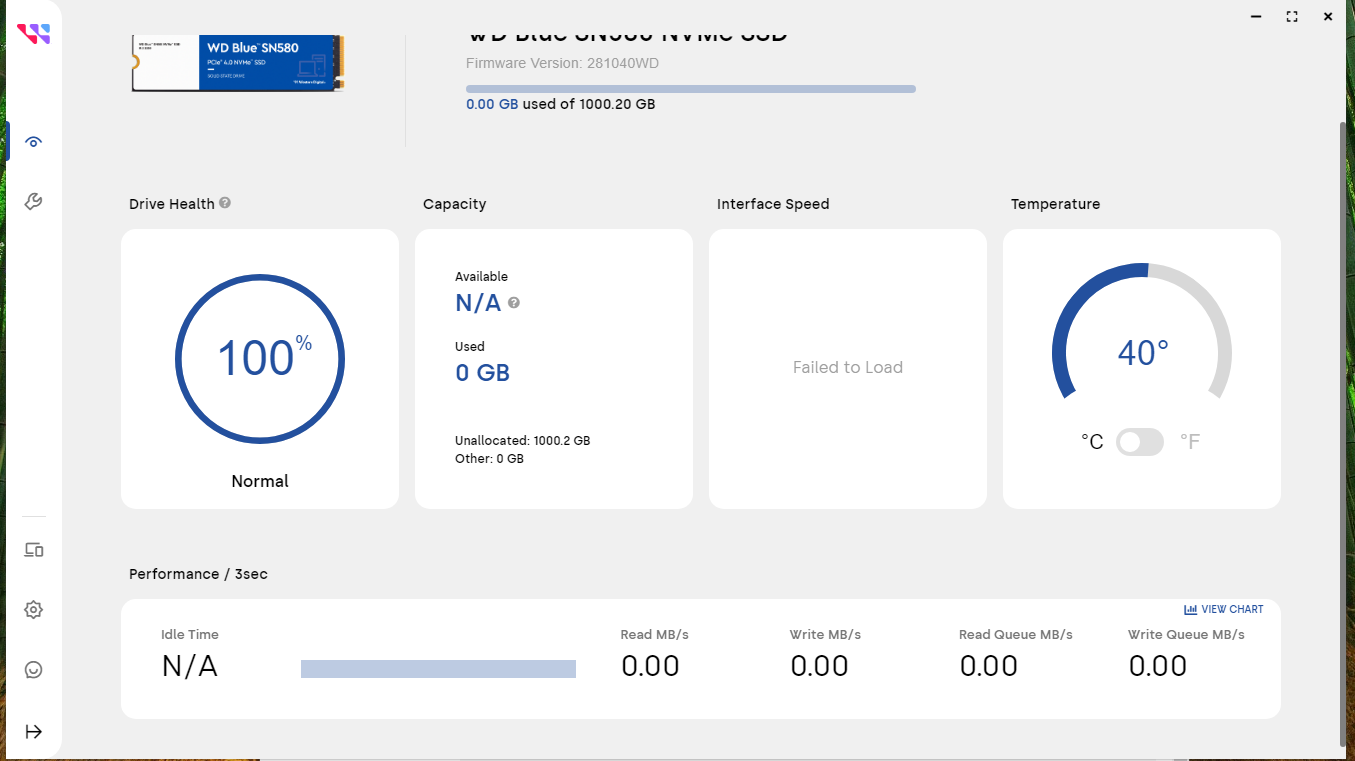Click the vertical scrollbar on the right
Image resolution: width=1355 pixels, height=761 pixels.
tap(1342, 434)
